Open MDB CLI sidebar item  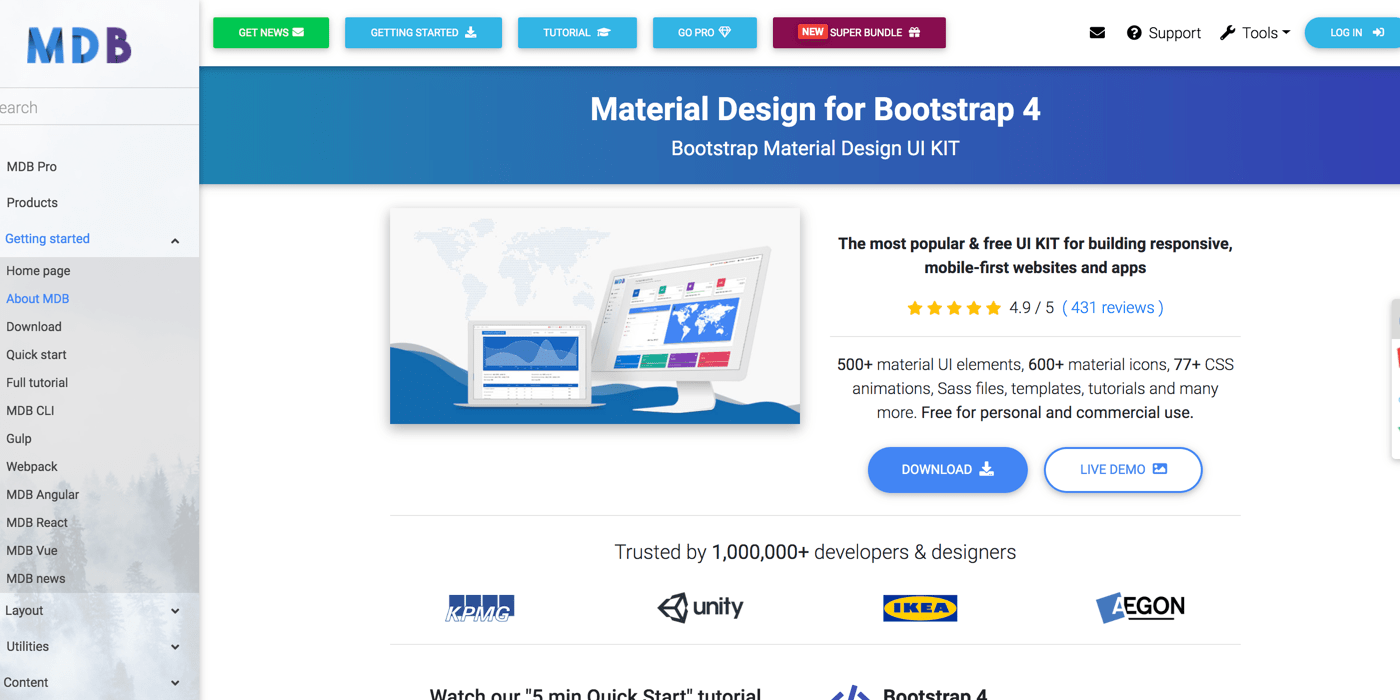click(x=30, y=411)
